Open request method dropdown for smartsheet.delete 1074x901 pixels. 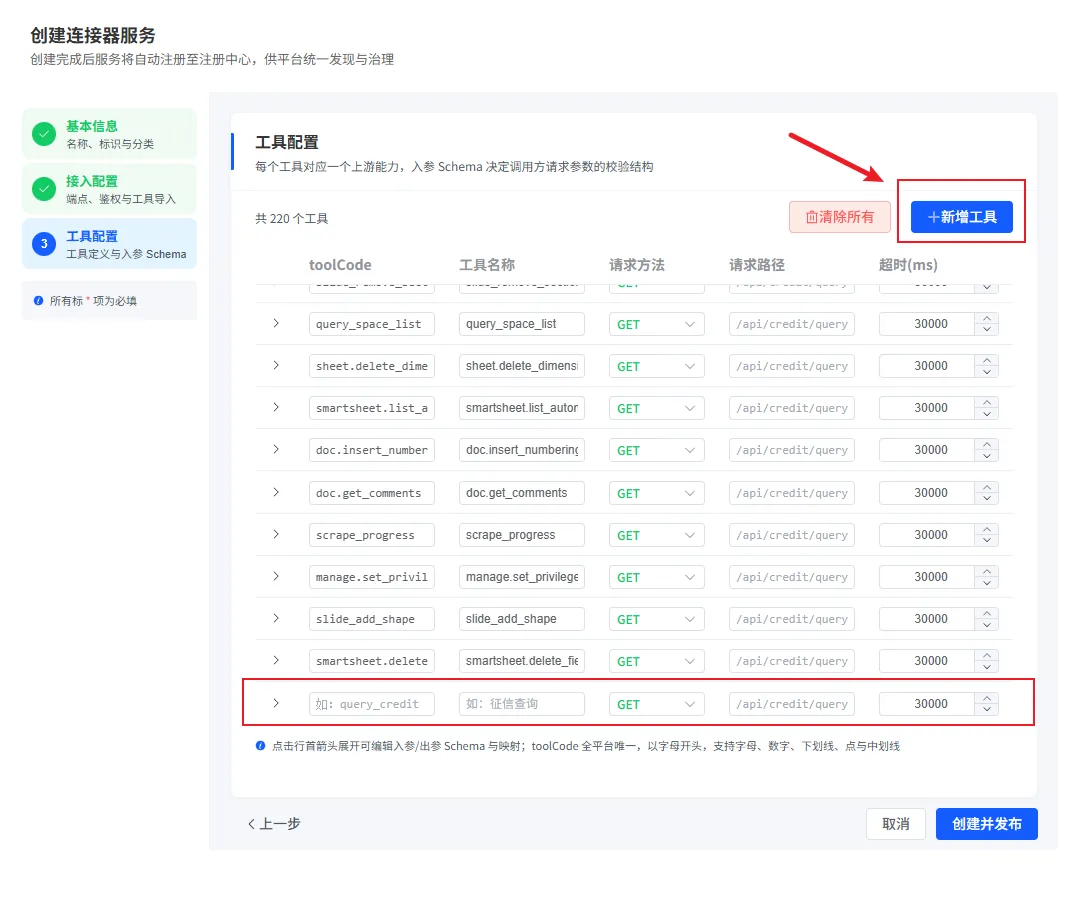[x=656, y=661]
